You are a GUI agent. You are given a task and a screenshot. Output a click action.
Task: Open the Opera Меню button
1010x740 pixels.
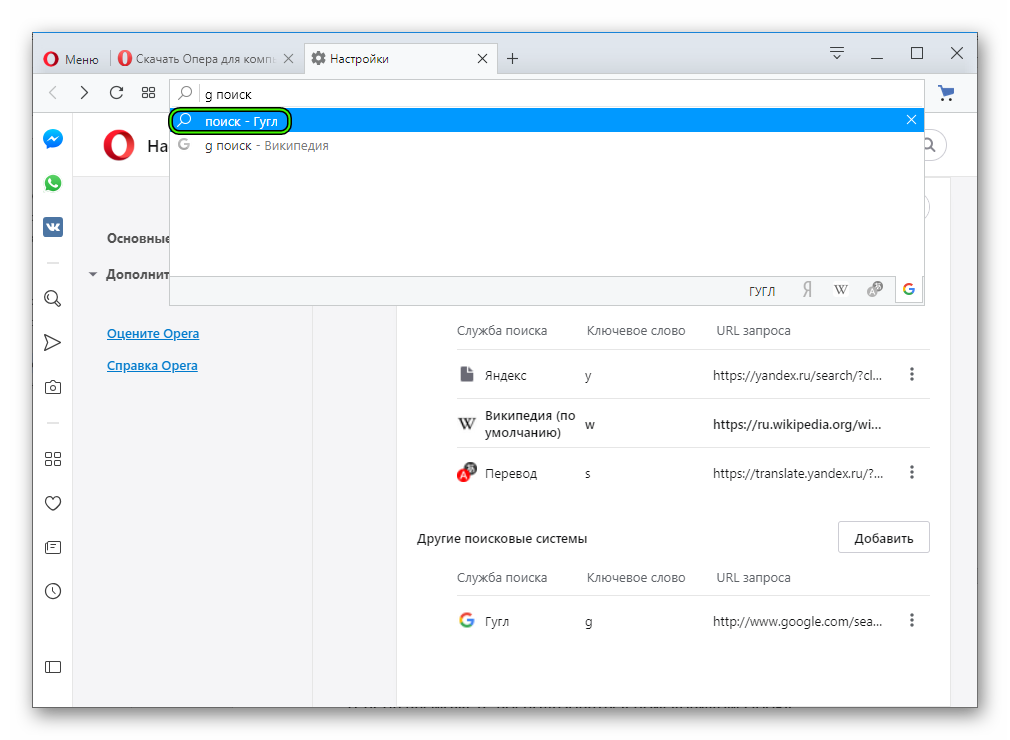click(x=71, y=59)
